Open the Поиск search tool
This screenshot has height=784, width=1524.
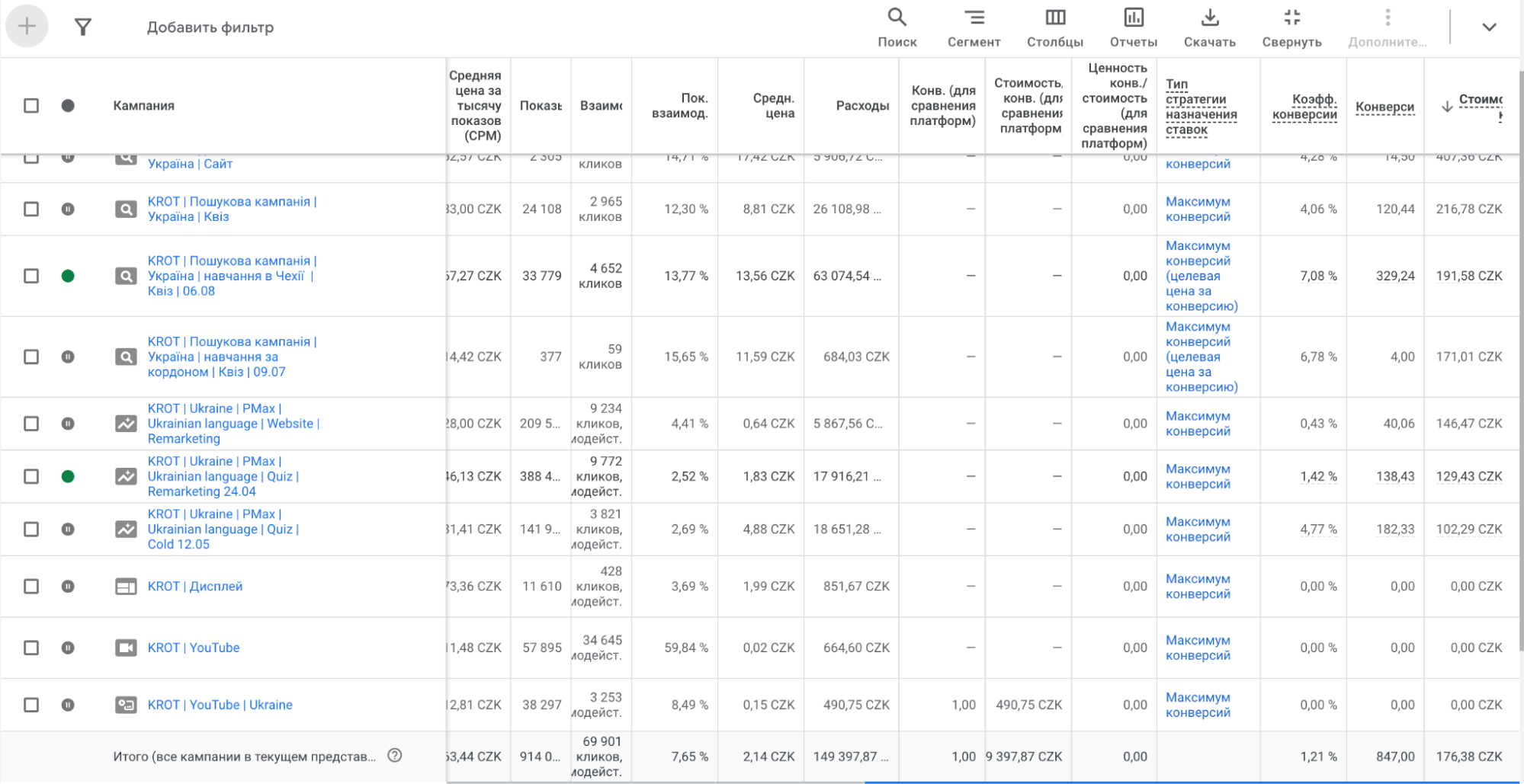point(897,27)
